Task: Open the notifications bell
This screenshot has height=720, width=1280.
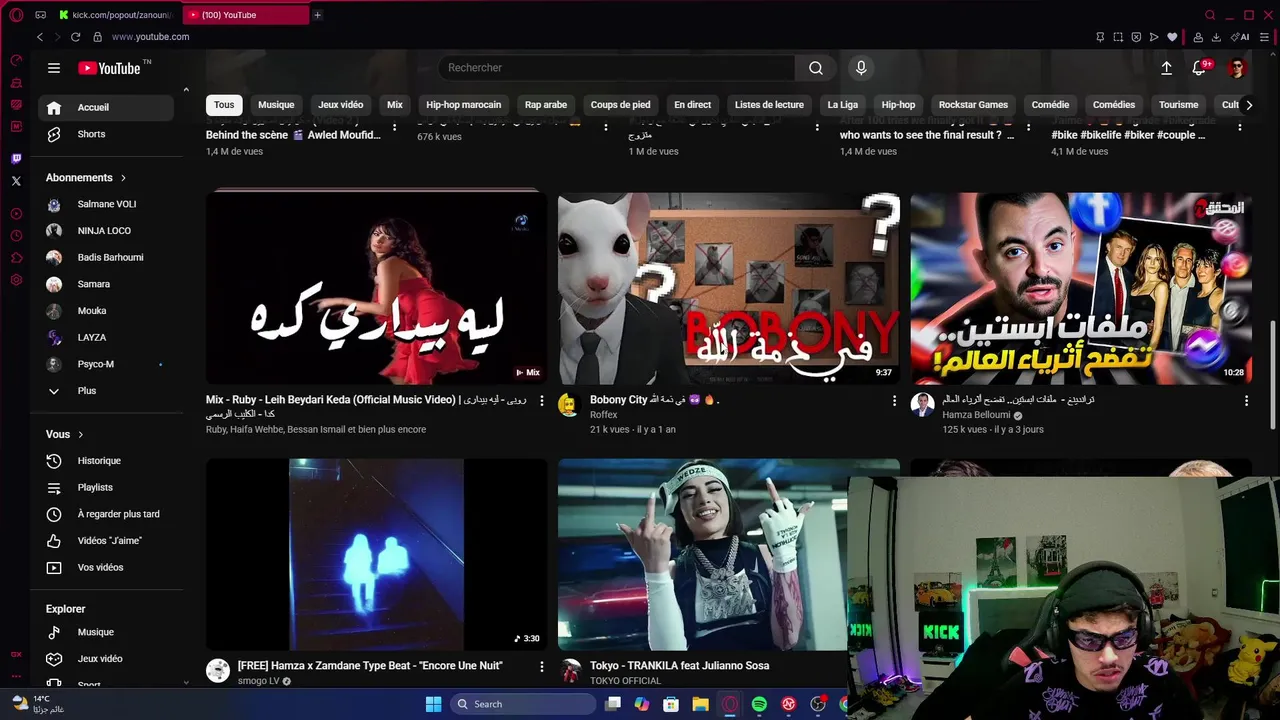Action: [x=1199, y=68]
